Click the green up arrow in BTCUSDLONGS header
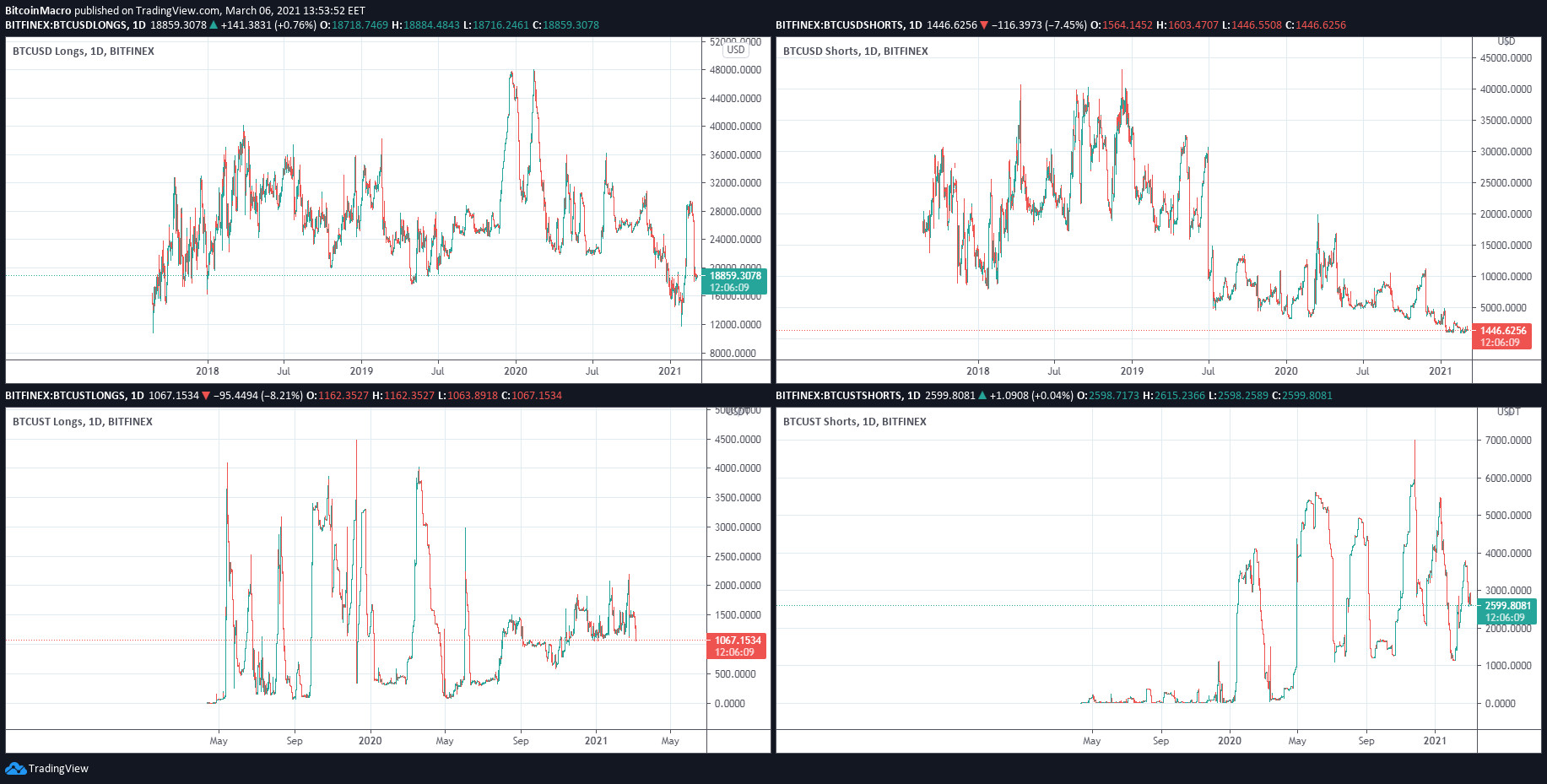Screen dimensions: 1547x784 tap(214, 25)
